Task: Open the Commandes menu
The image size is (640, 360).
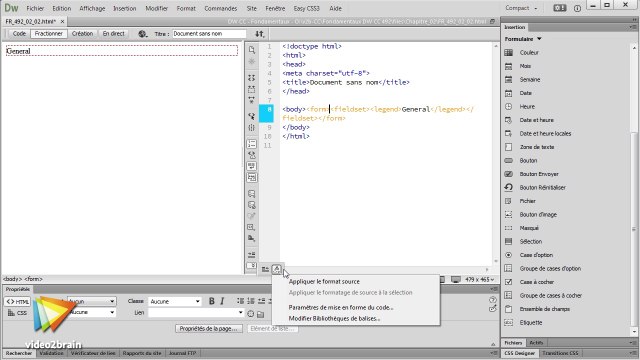Action: point(221,8)
